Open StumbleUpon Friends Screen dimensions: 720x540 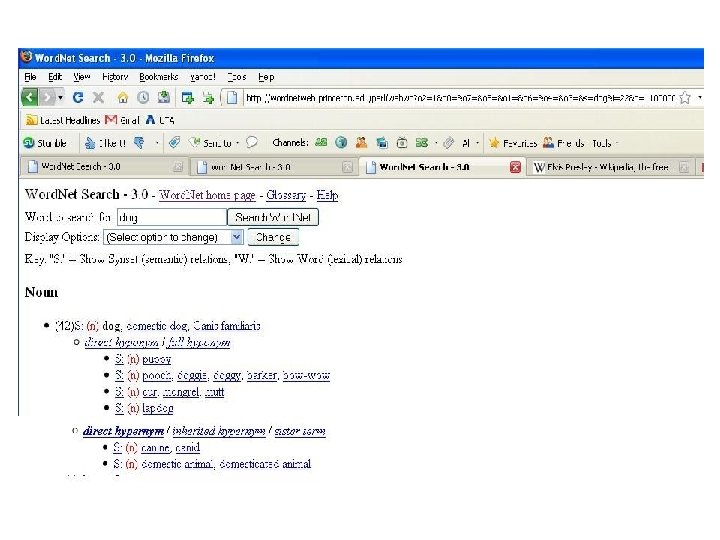[x=563, y=143]
